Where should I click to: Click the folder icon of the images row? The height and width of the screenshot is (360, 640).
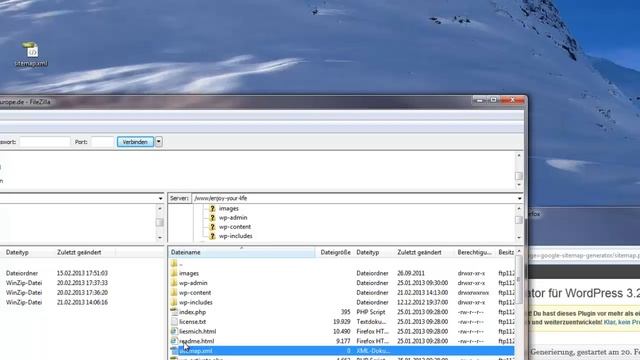[x=174, y=273]
